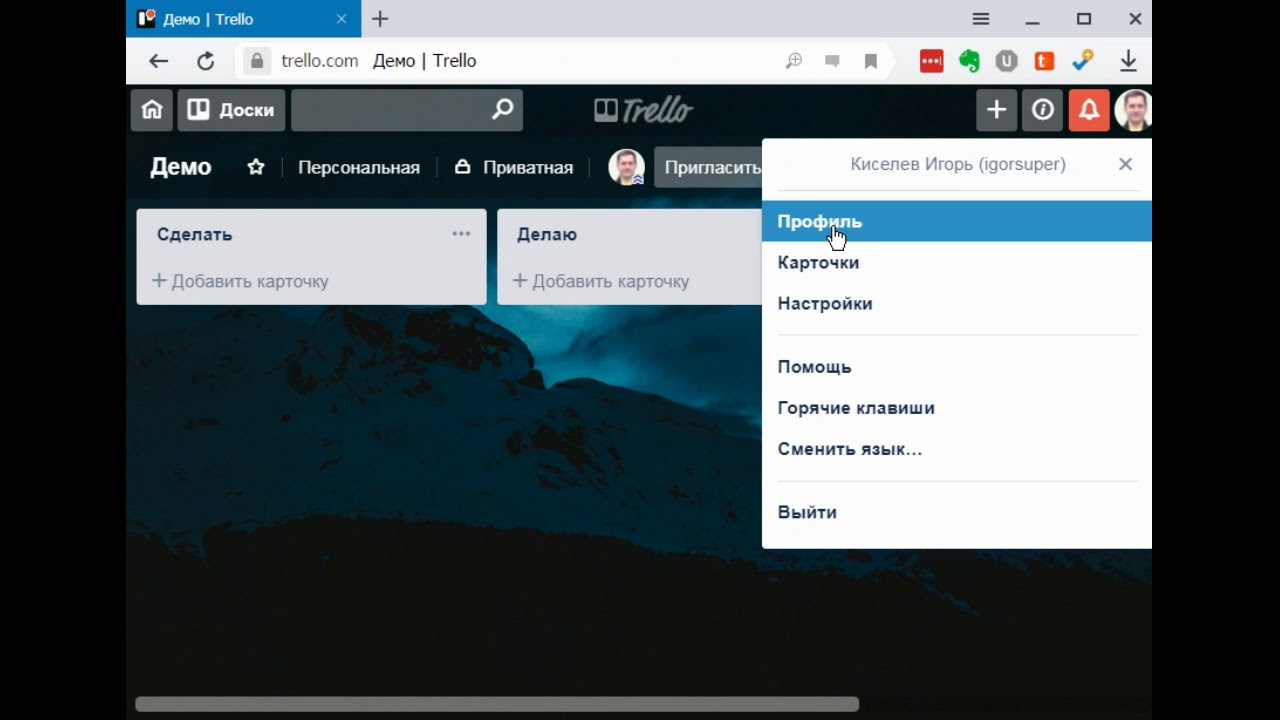
Task: Open a new browser tab
Action: coord(380,19)
